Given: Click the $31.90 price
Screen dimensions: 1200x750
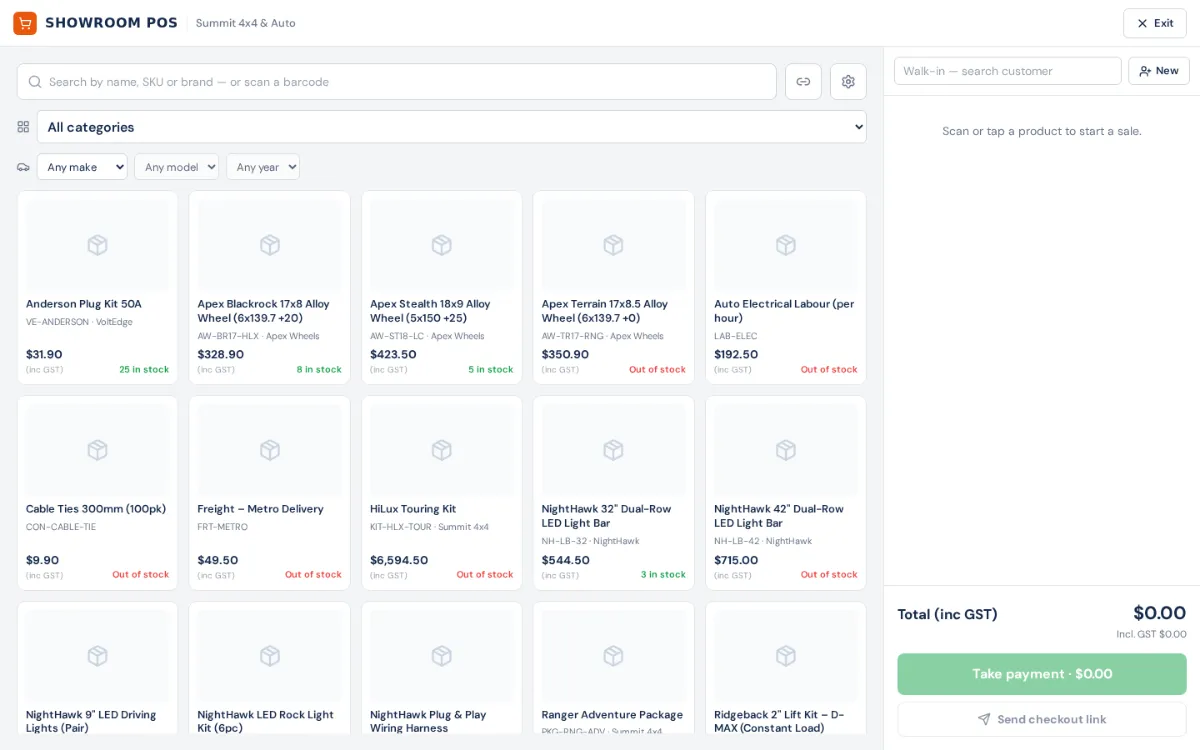Looking at the screenshot, I should pyautogui.click(x=44, y=354).
